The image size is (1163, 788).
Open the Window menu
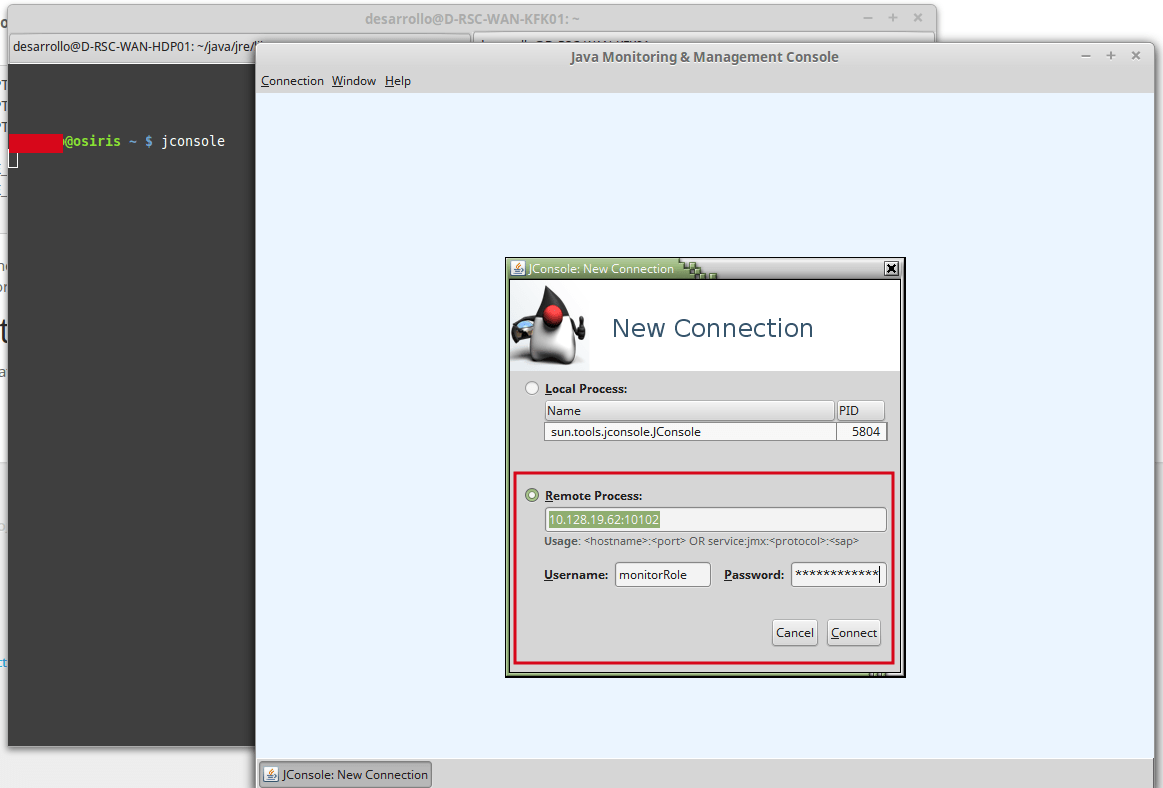coord(353,81)
